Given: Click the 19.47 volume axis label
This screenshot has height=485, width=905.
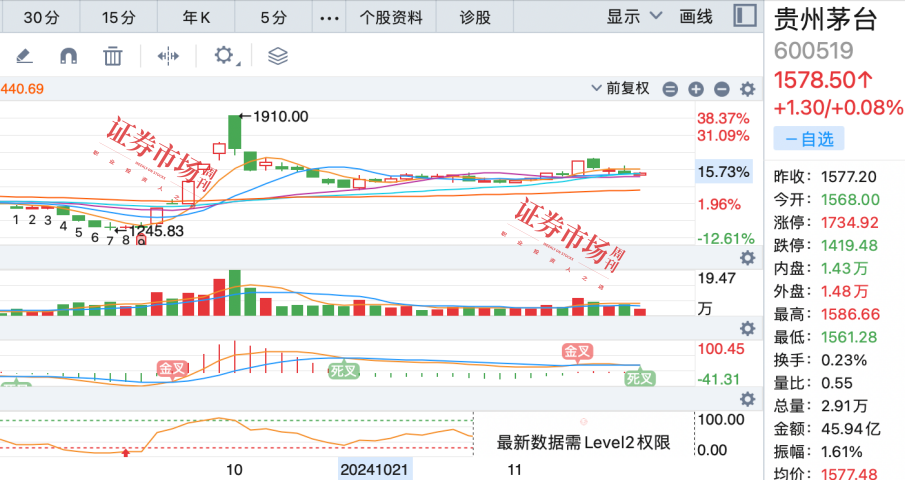Looking at the screenshot, I should click(x=716, y=278).
